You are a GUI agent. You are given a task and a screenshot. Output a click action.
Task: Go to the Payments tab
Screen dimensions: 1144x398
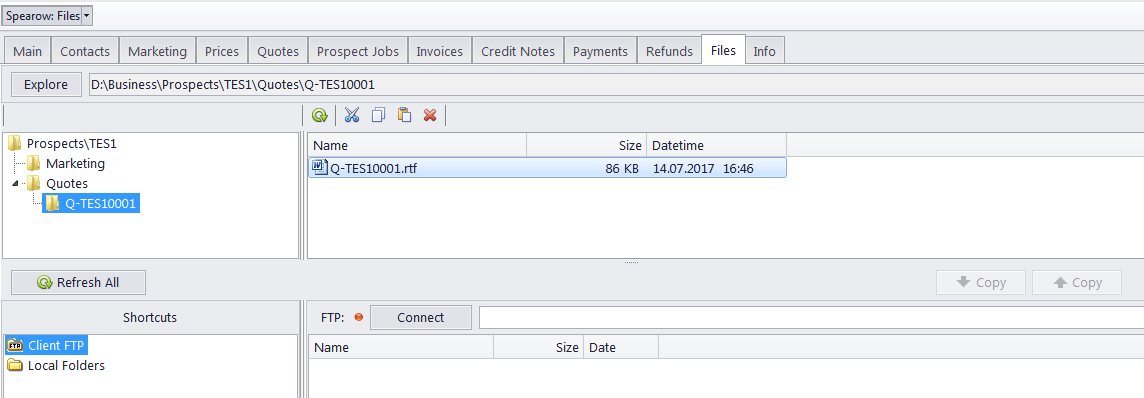pyautogui.click(x=600, y=51)
